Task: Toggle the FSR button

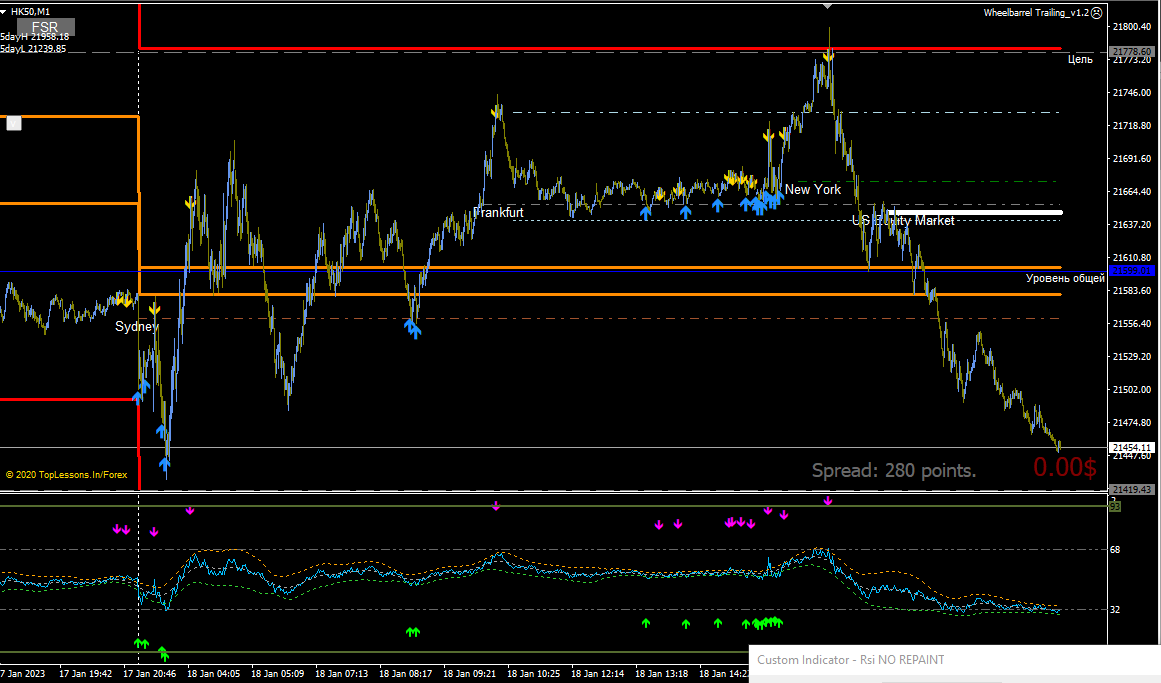Action: (x=45, y=27)
